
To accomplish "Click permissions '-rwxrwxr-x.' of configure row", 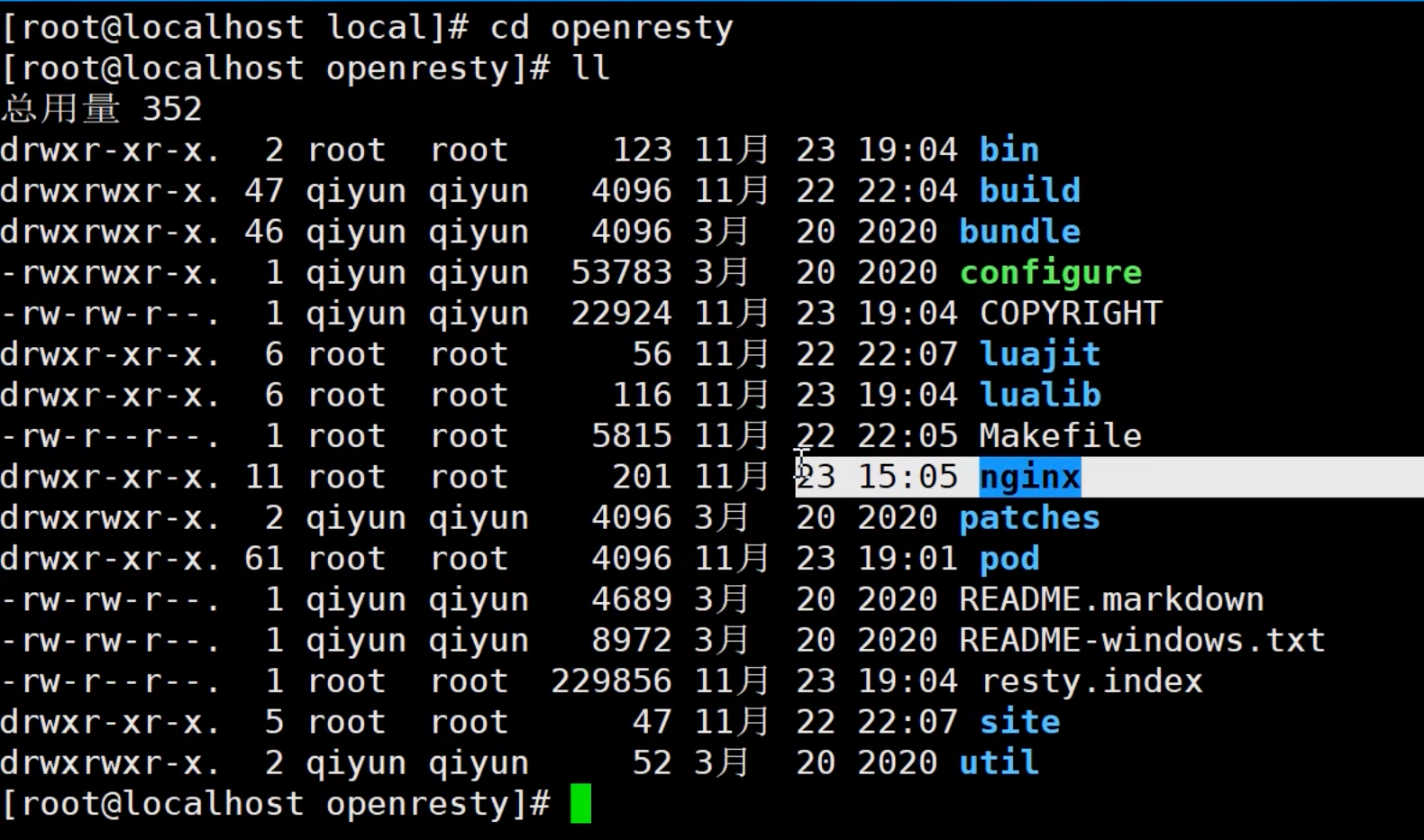I will pos(110,272).
